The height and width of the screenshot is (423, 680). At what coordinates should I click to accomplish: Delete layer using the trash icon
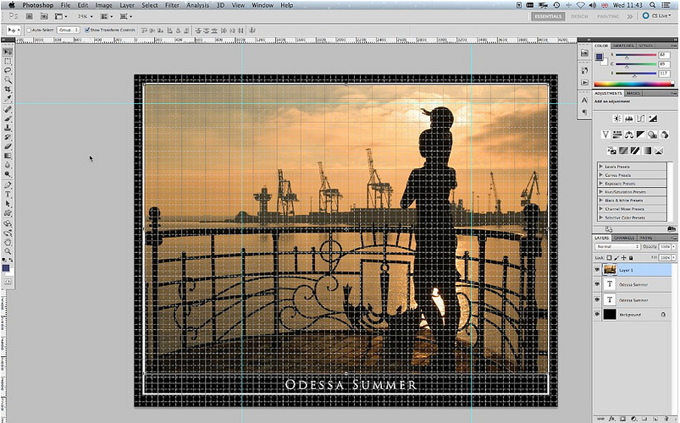666,416
